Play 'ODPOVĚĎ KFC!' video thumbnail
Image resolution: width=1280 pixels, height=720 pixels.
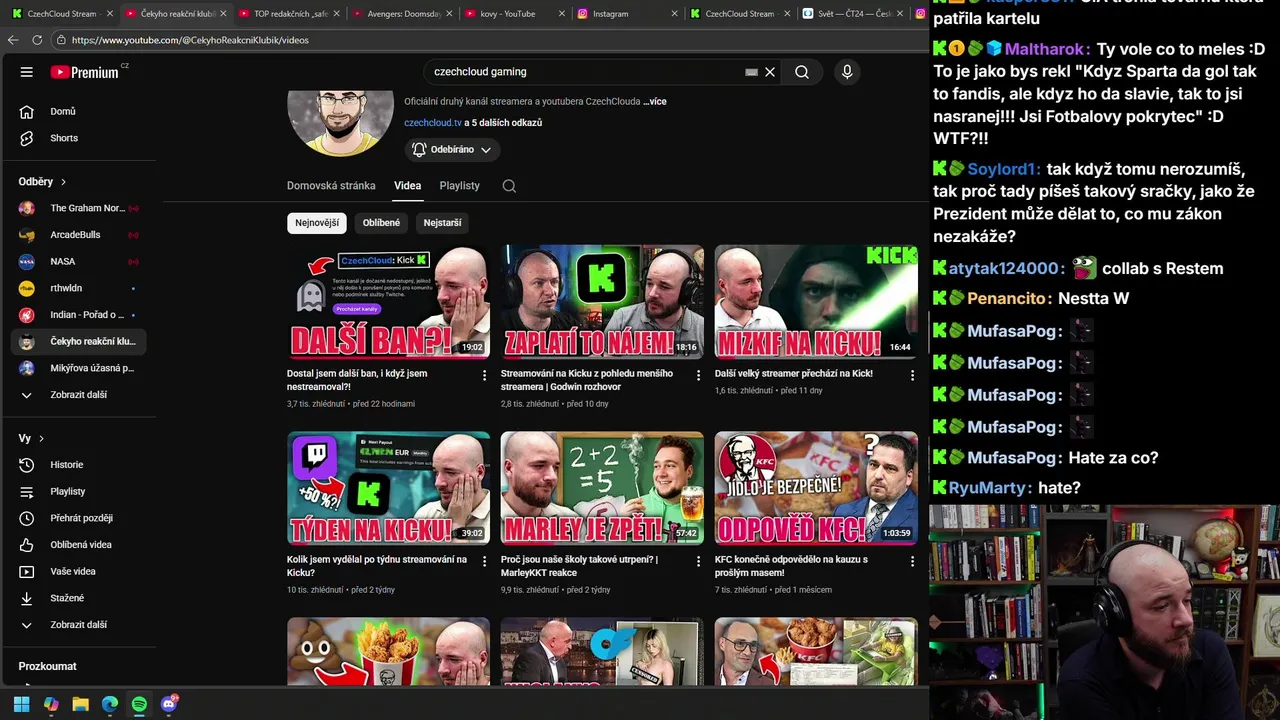(816, 488)
